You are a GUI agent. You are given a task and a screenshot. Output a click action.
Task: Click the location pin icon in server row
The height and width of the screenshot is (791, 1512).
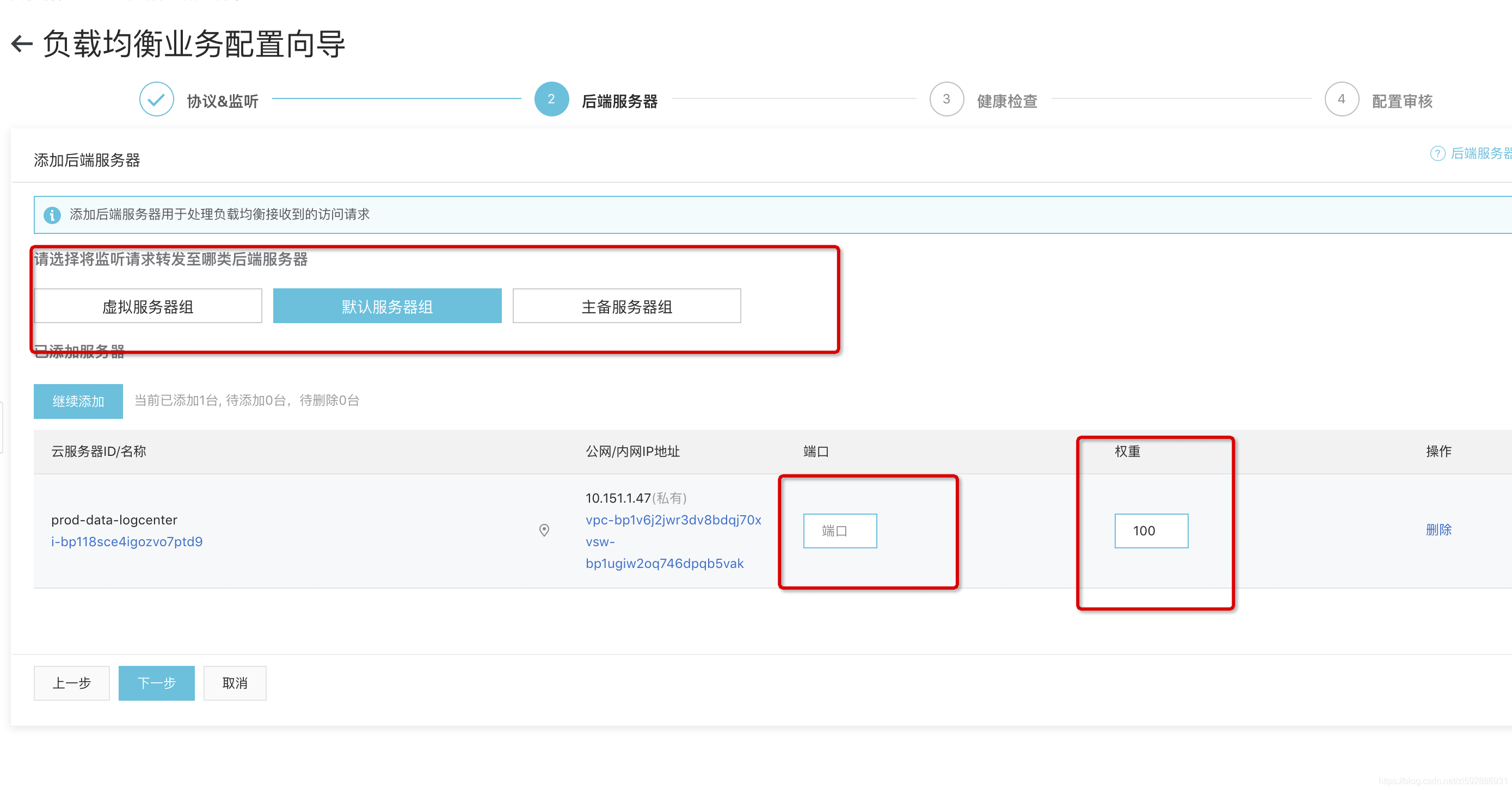(x=544, y=530)
